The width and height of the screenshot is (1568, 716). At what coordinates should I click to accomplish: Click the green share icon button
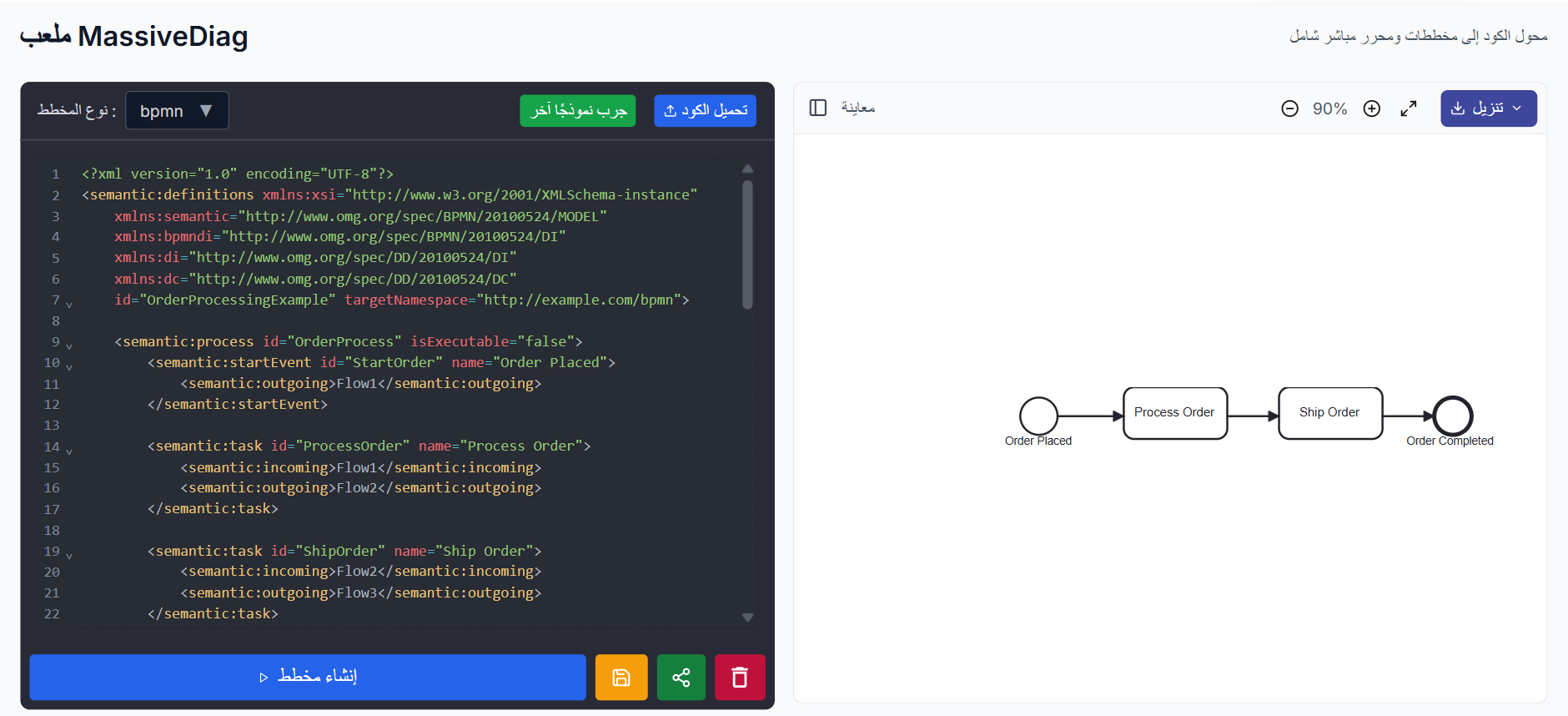[x=681, y=677]
